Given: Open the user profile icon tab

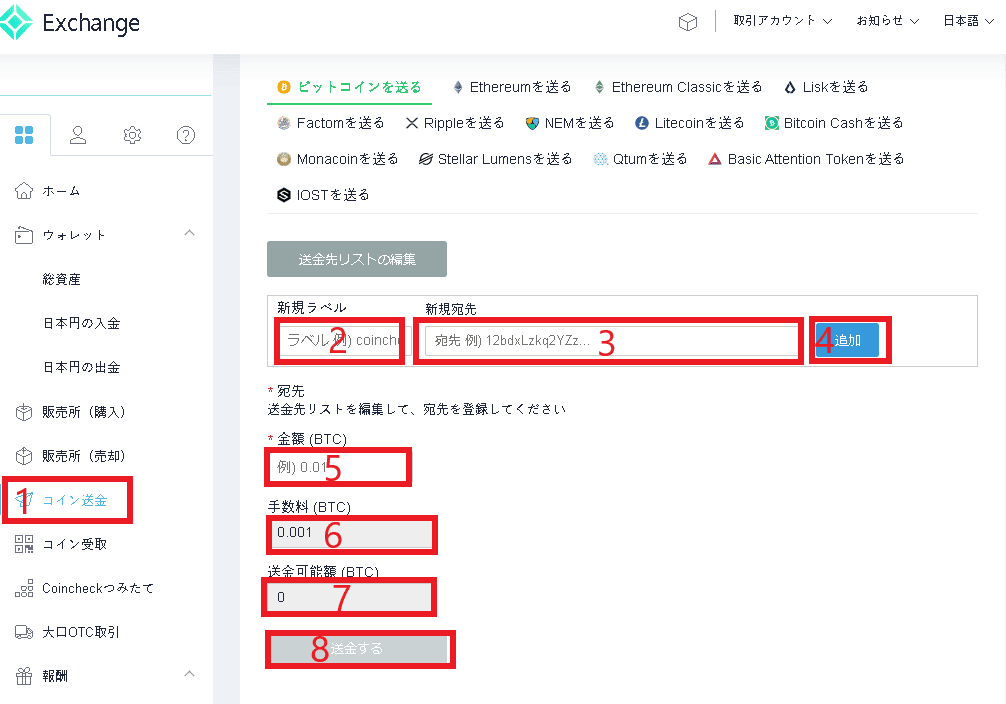Looking at the screenshot, I should (x=78, y=135).
